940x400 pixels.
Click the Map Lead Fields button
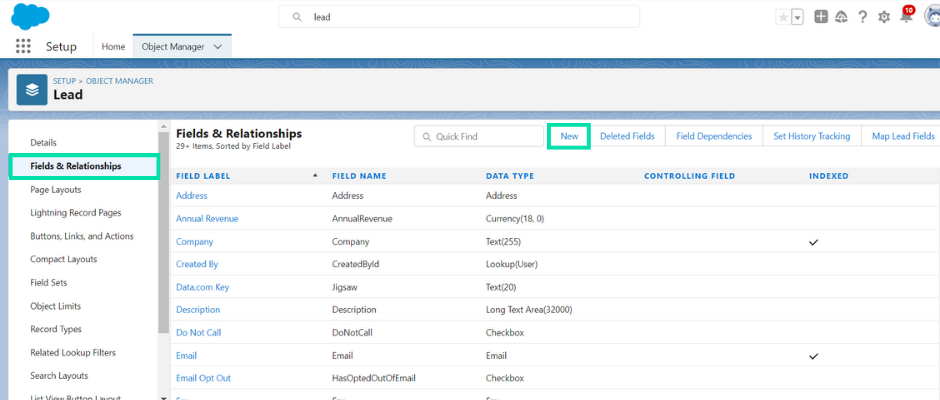pyautogui.click(x=903, y=136)
